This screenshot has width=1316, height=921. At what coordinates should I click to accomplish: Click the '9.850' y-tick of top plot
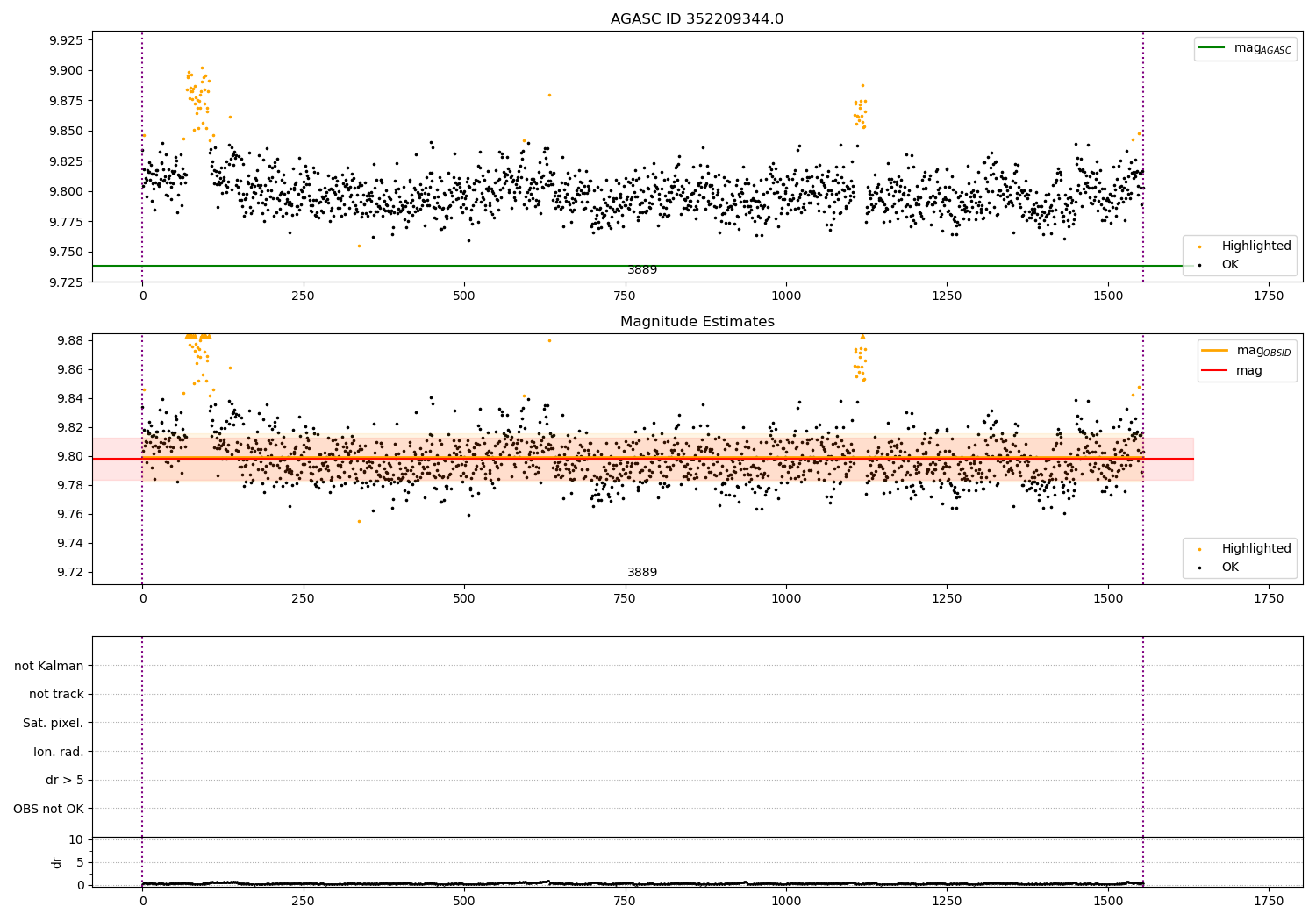[66, 131]
